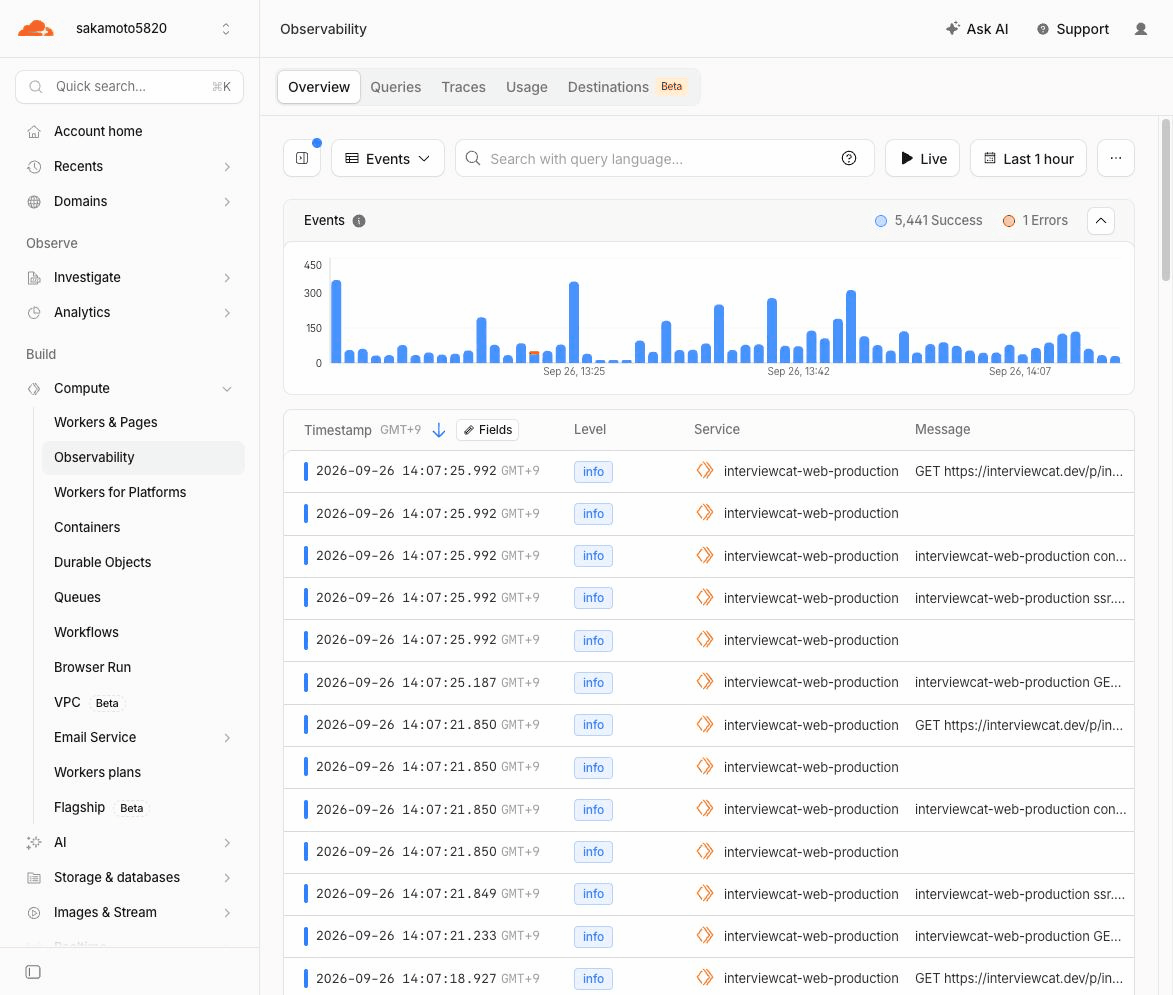This screenshot has width=1173, height=995.
Task: Click the Recents clock icon
Action: 34,167
